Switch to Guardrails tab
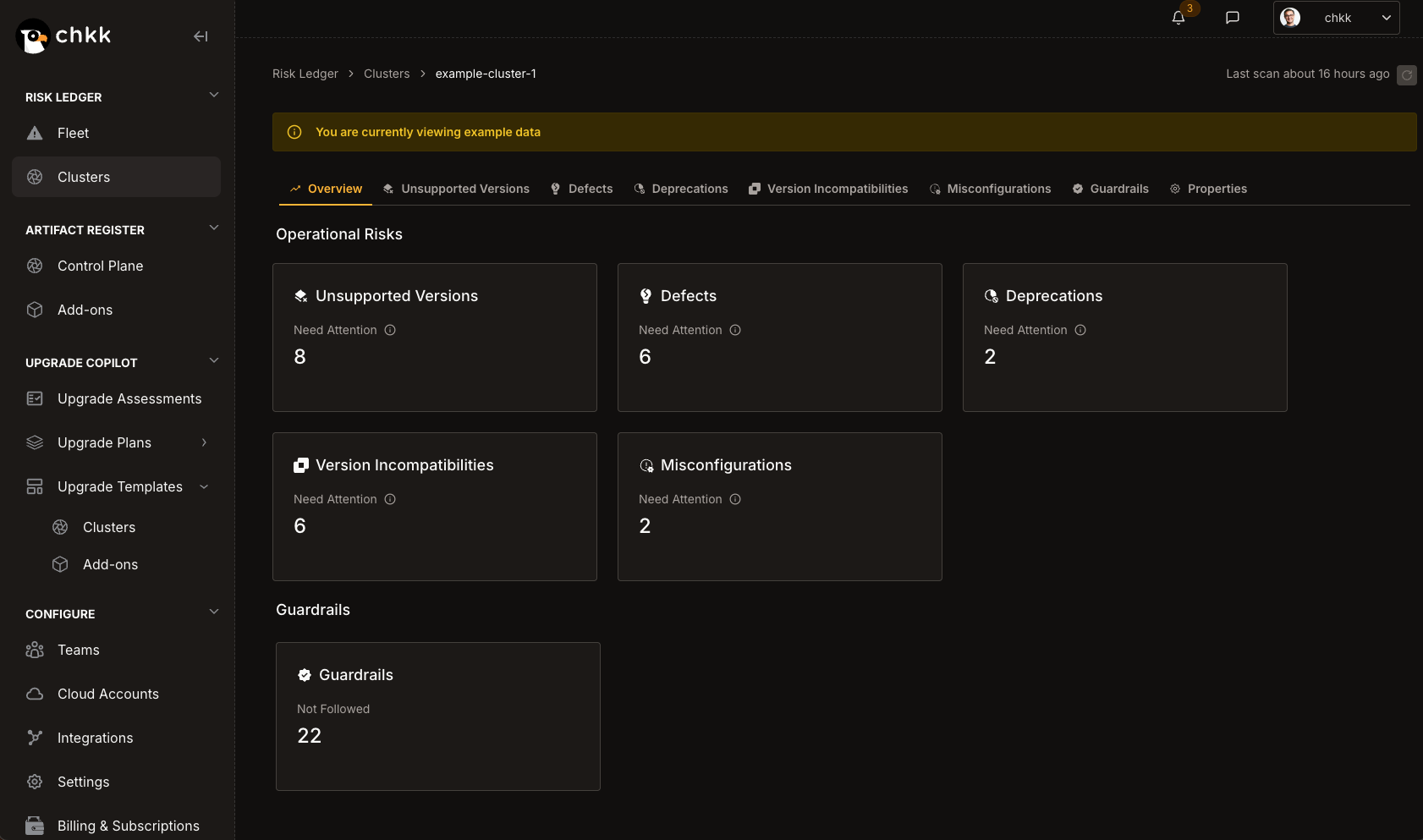The image size is (1423, 840). point(1111,189)
